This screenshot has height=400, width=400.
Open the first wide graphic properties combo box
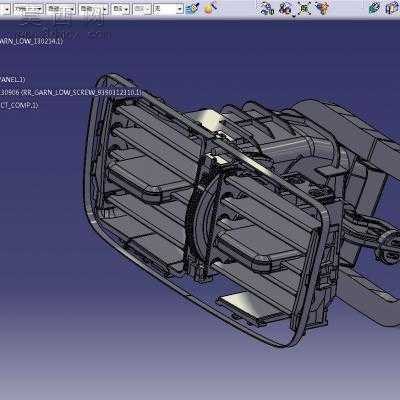coord(27,9)
